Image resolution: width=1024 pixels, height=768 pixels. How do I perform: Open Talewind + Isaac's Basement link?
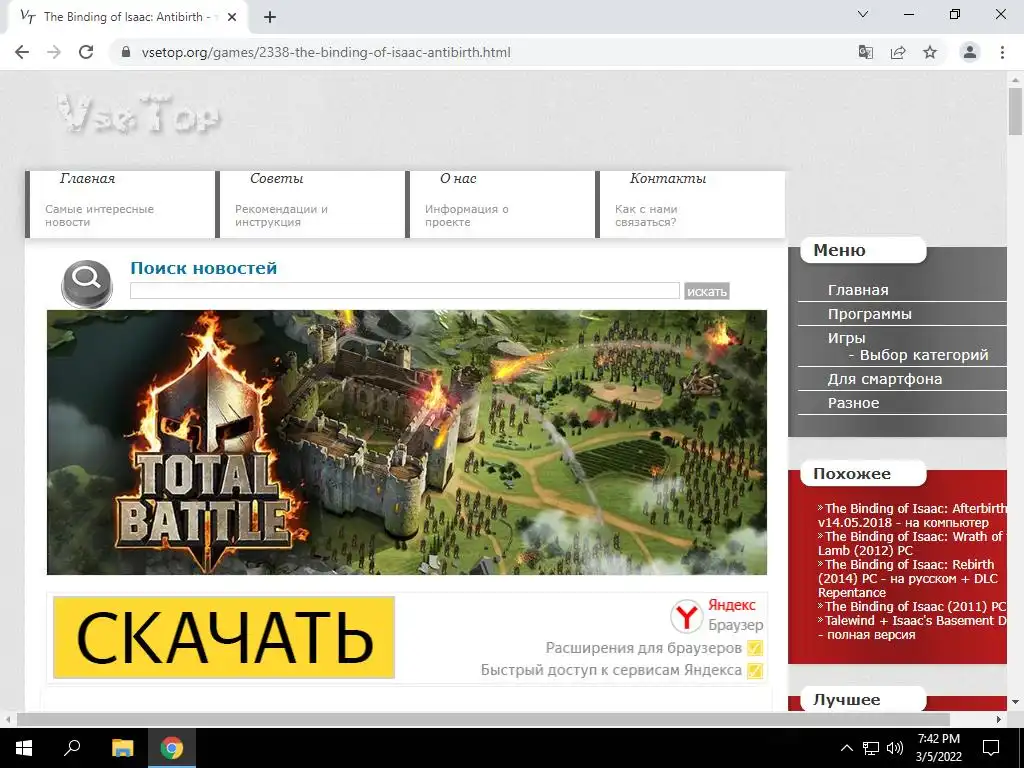[x=912, y=628]
